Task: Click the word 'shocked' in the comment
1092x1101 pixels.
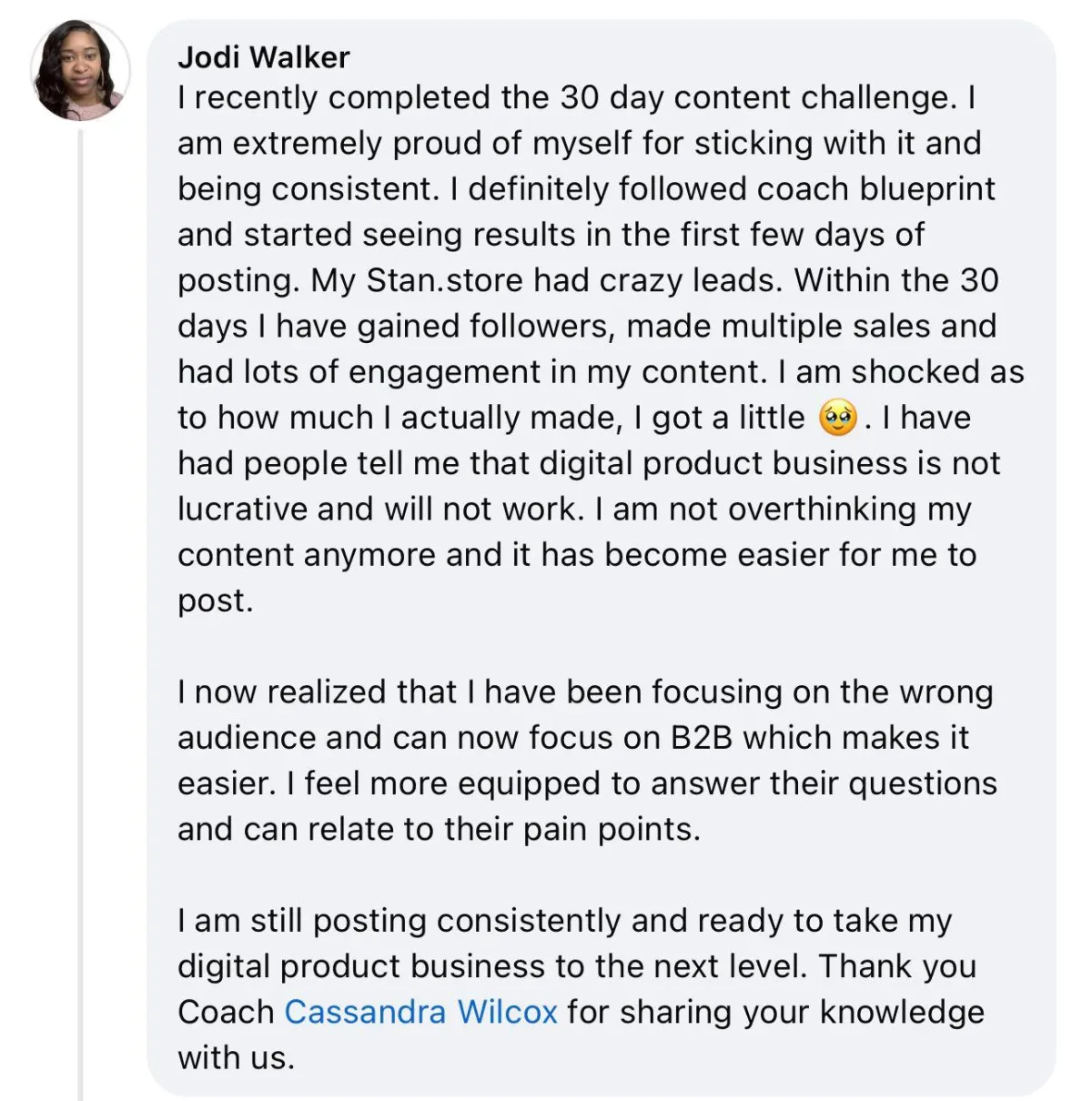Action: [920, 372]
